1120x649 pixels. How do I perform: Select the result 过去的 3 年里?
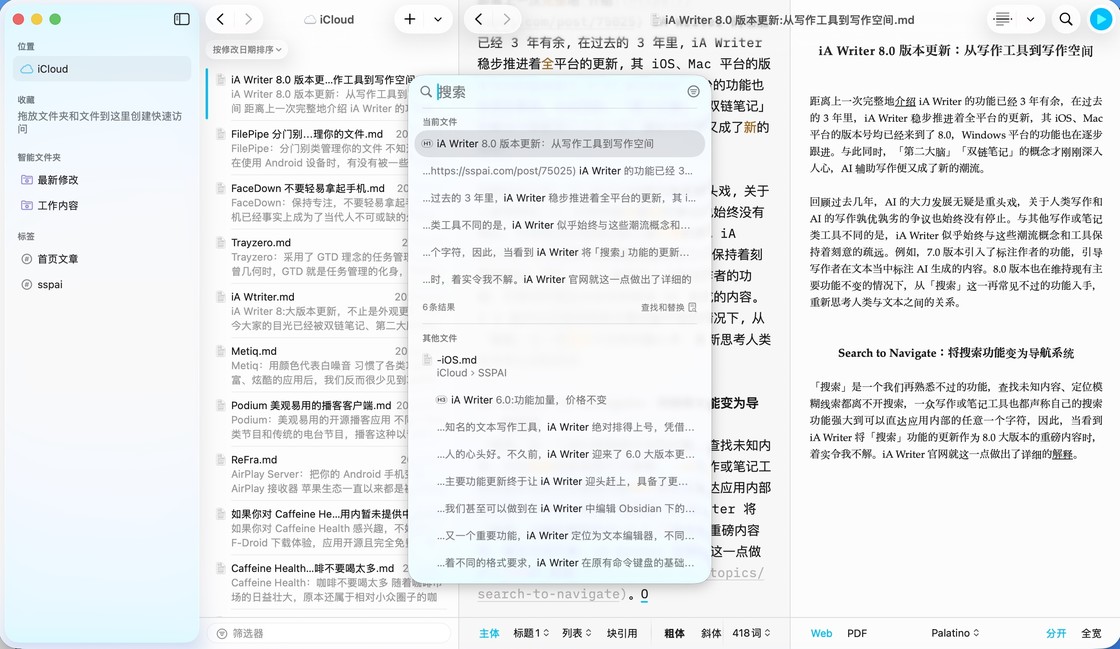click(559, 198)
